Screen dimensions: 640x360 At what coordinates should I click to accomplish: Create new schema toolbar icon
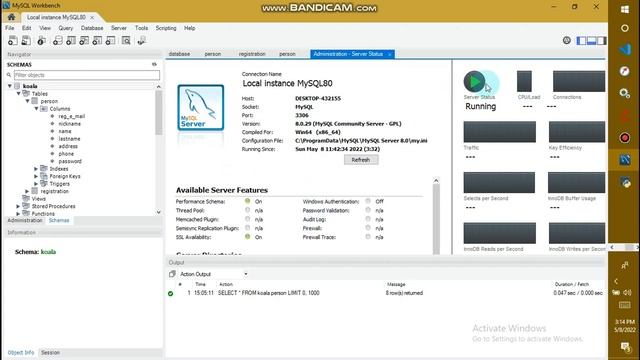(58, 40)
